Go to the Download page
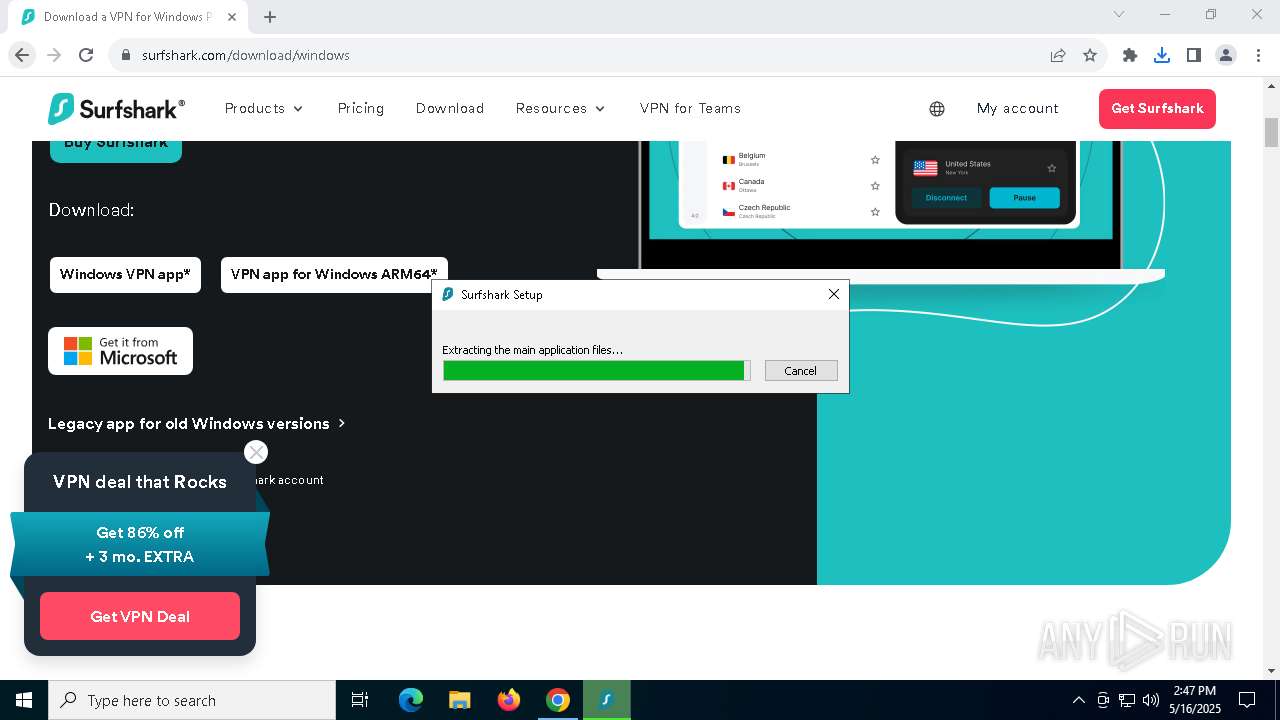 coord(450,108)
